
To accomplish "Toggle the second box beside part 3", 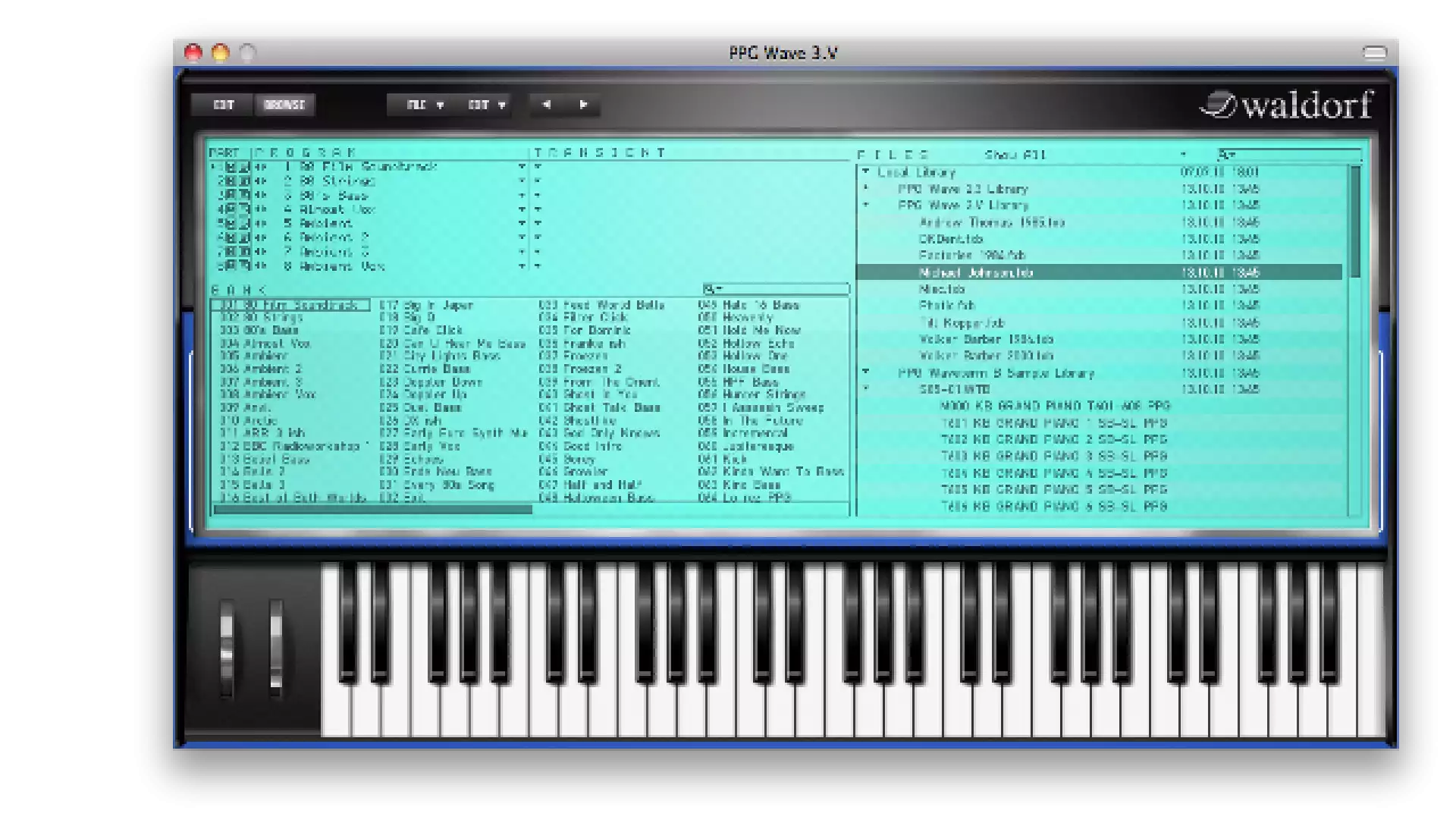I will 244,196.
